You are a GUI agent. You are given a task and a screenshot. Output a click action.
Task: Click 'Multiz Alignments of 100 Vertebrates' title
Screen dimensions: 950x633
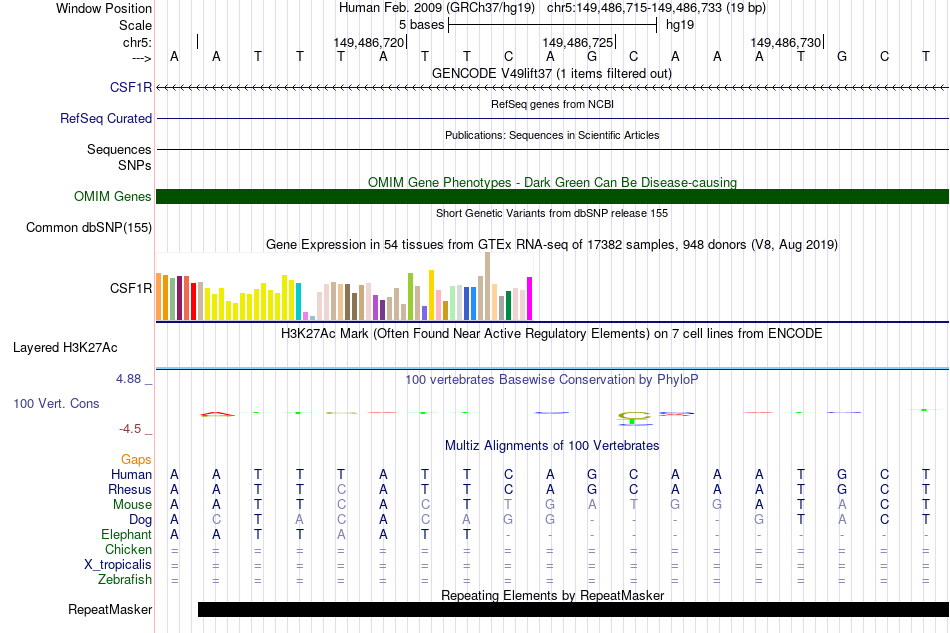552,446
